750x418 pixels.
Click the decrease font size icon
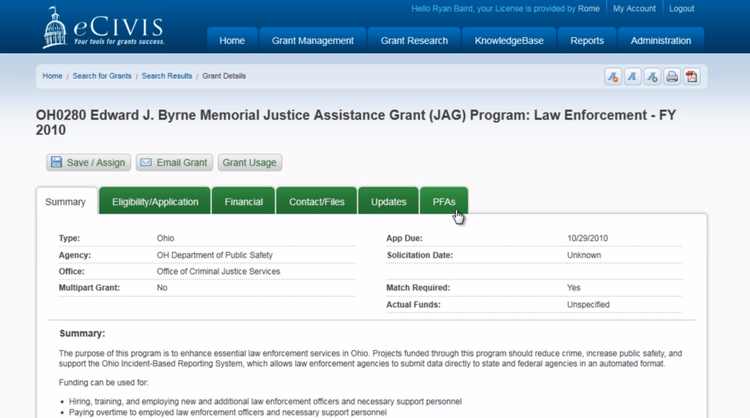[x=613, y=77]
